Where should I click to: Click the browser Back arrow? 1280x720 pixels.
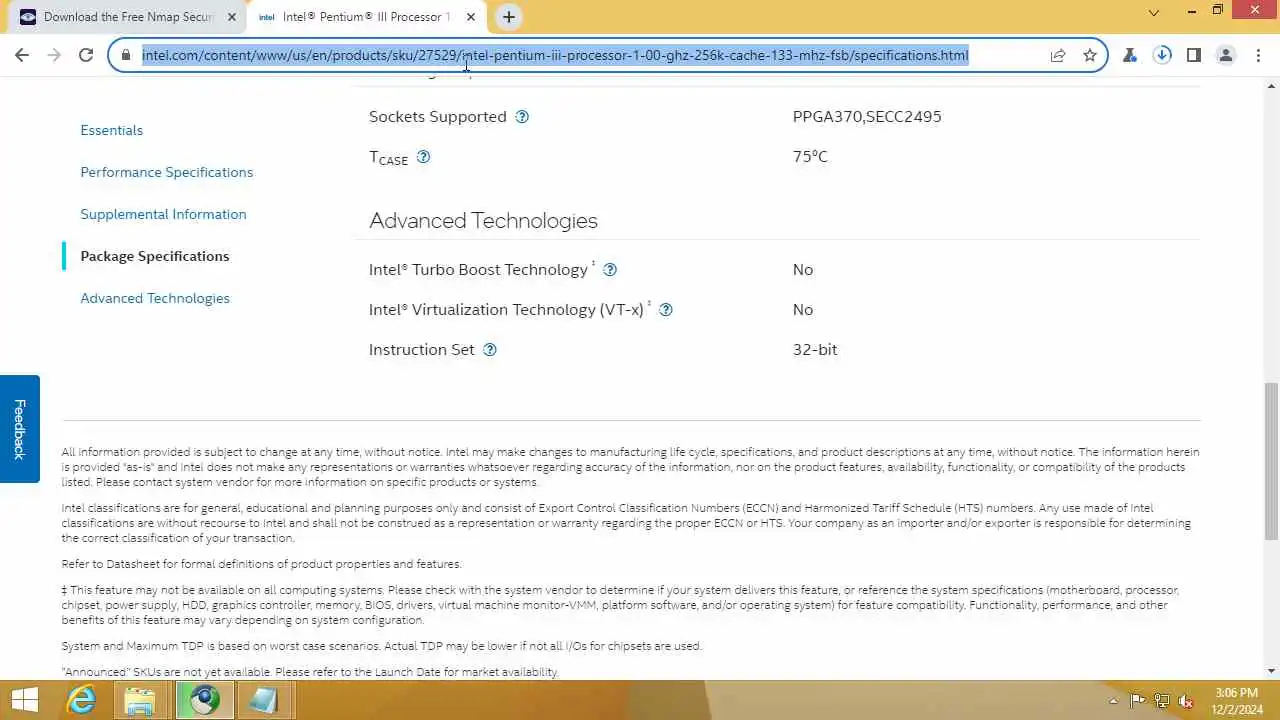tap(22, 55)
